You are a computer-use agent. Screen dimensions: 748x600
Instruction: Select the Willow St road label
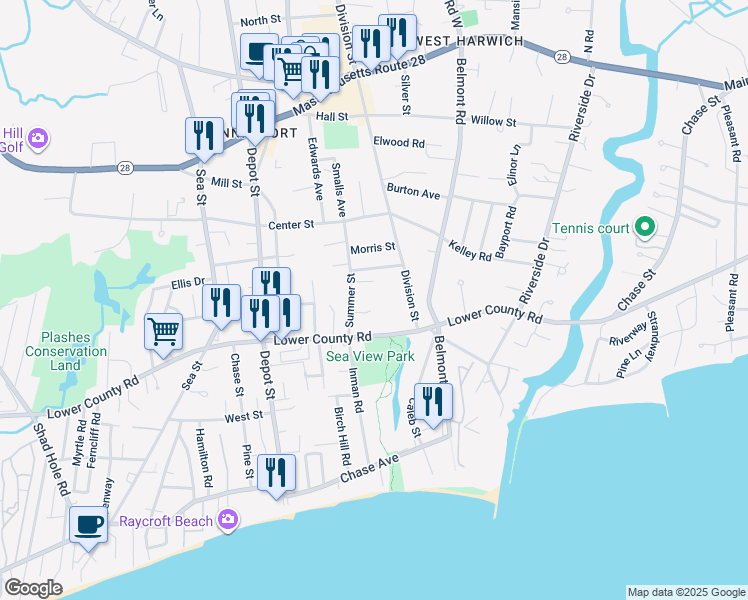[x=493, y=121]
